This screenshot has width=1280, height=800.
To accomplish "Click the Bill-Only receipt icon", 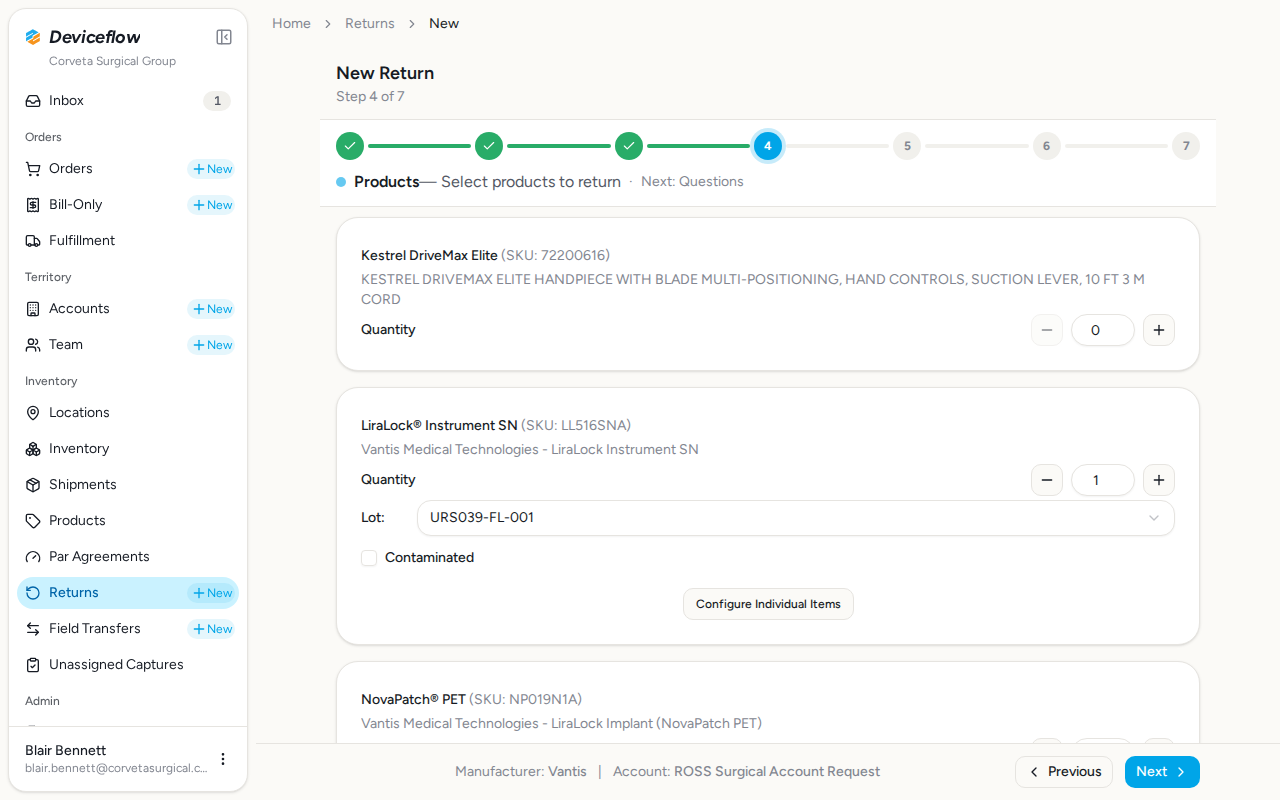I will [x=33, y=205].
